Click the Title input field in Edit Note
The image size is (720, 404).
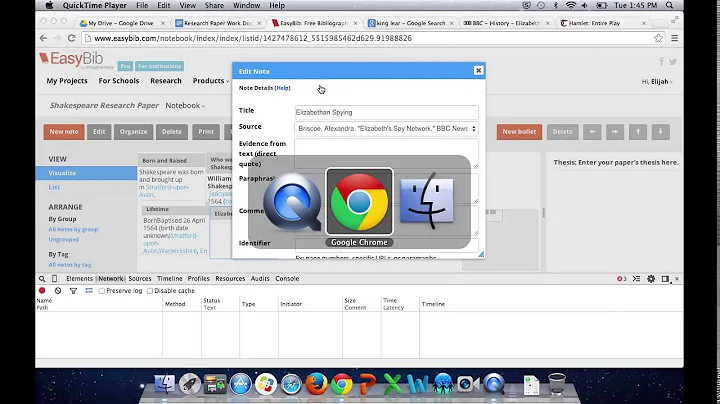coord(386,112)
